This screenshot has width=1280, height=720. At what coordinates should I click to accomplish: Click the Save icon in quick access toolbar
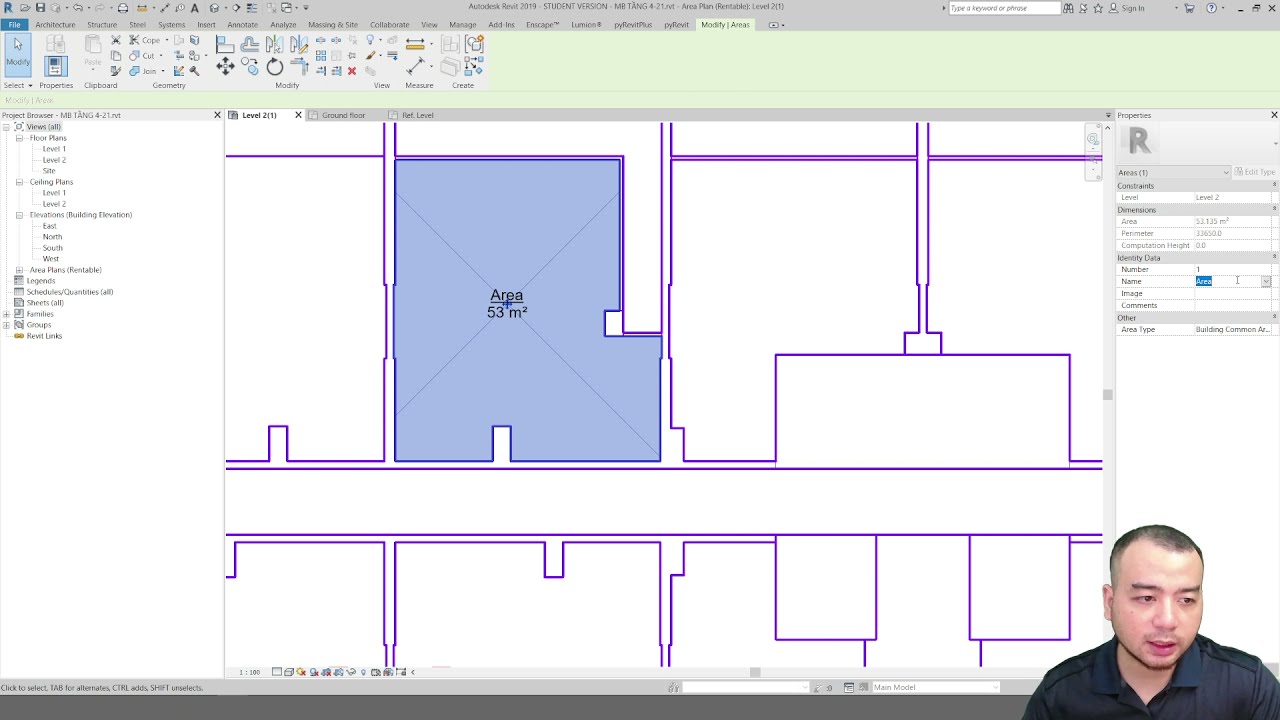[40, 8]
